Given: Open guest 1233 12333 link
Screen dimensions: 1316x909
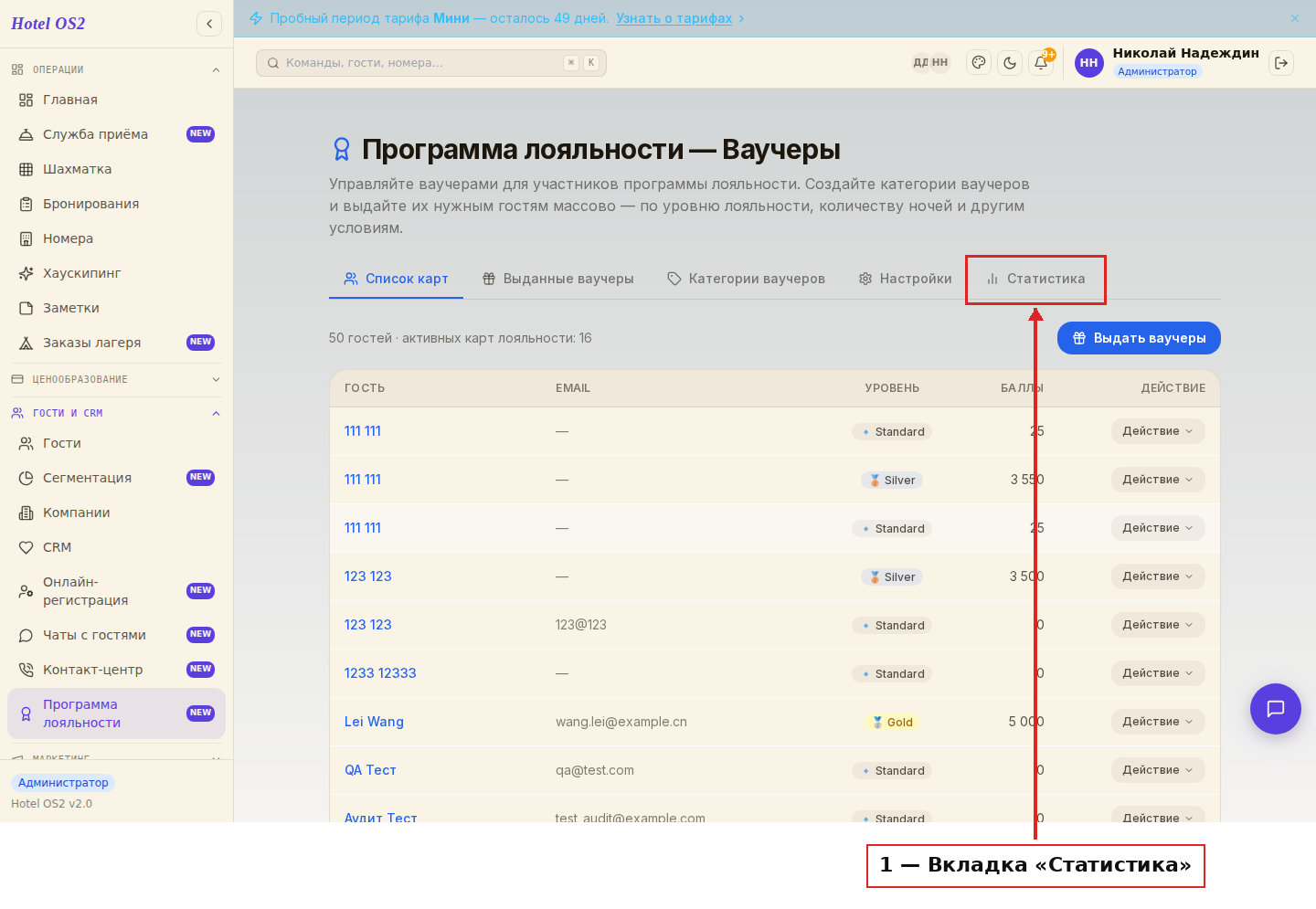Looking at the screenshot, I should pos(380,673).
